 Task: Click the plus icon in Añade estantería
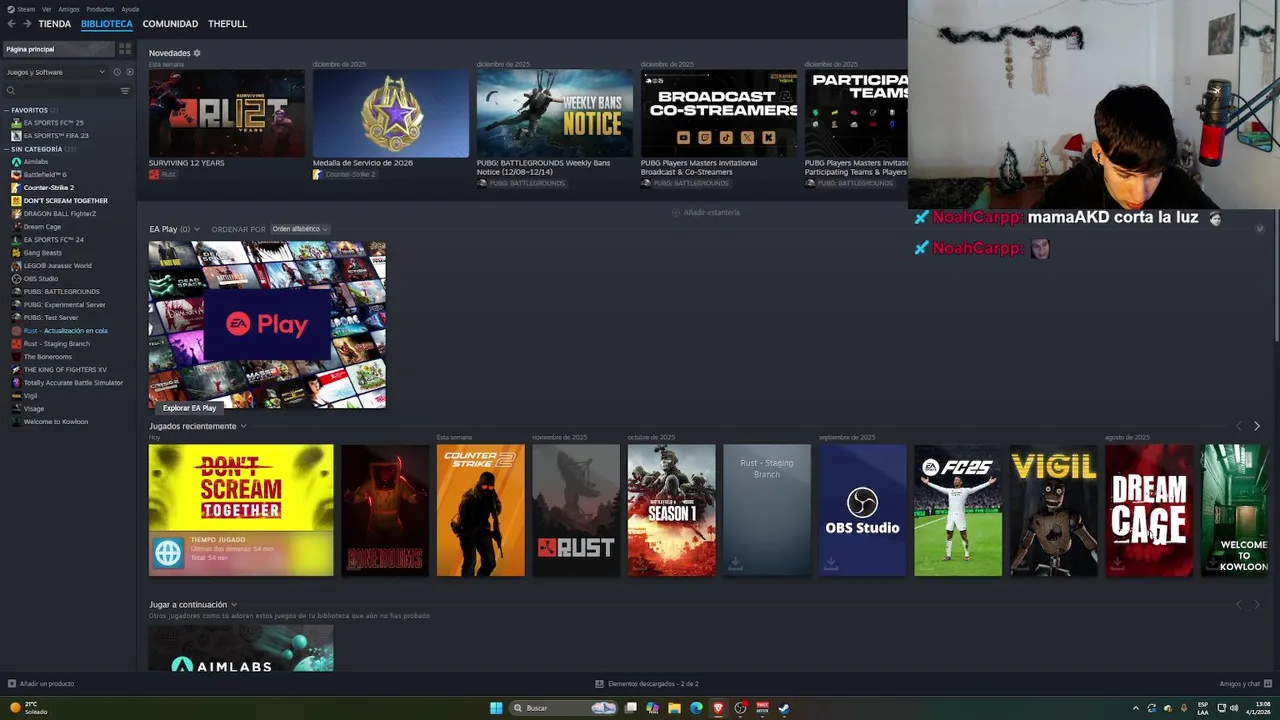click(676, 212)
